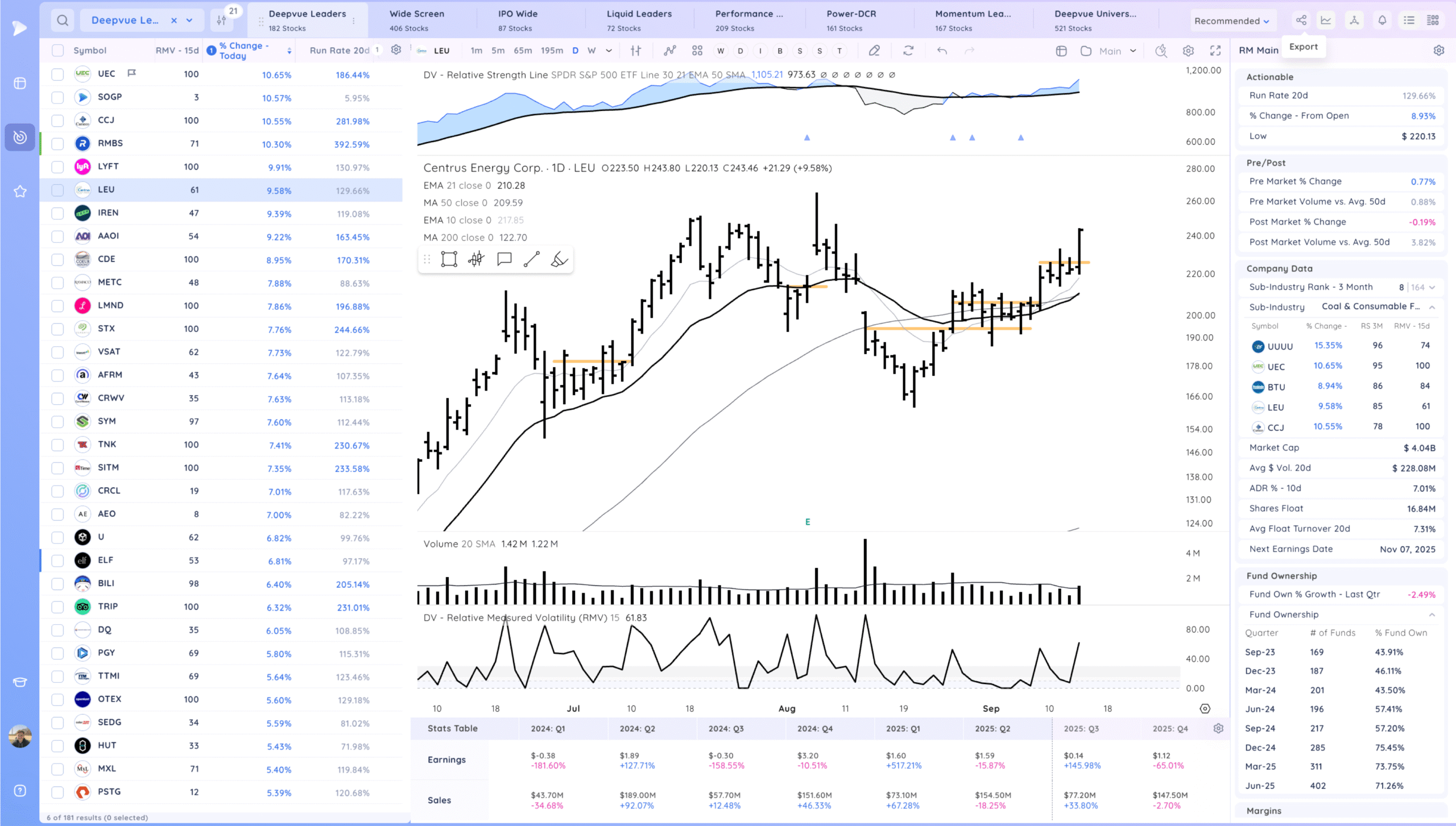Click the time axis settings target icon
Screen dimensions: 1456x826
[1205, 708]
